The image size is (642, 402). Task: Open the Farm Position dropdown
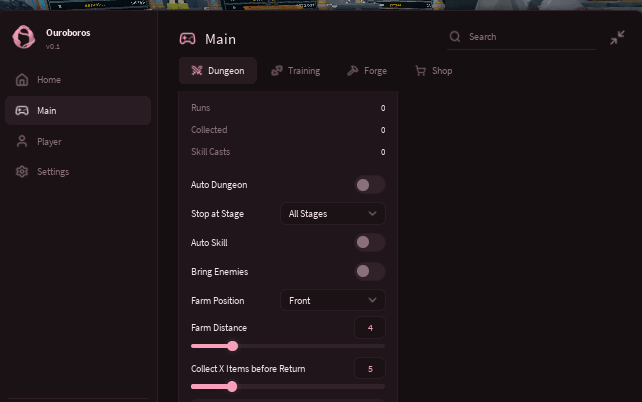click(332, 300)
